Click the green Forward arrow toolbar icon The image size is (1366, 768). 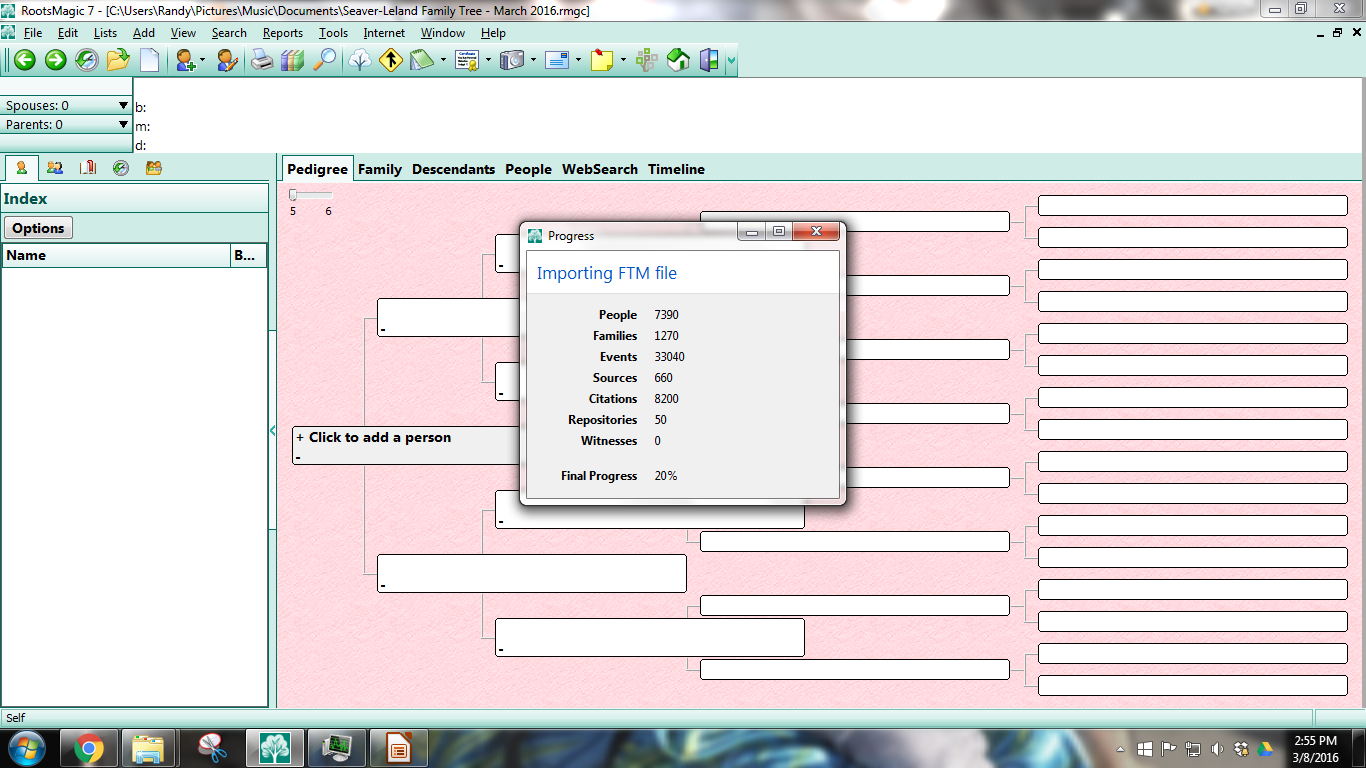tap(56, 60)
